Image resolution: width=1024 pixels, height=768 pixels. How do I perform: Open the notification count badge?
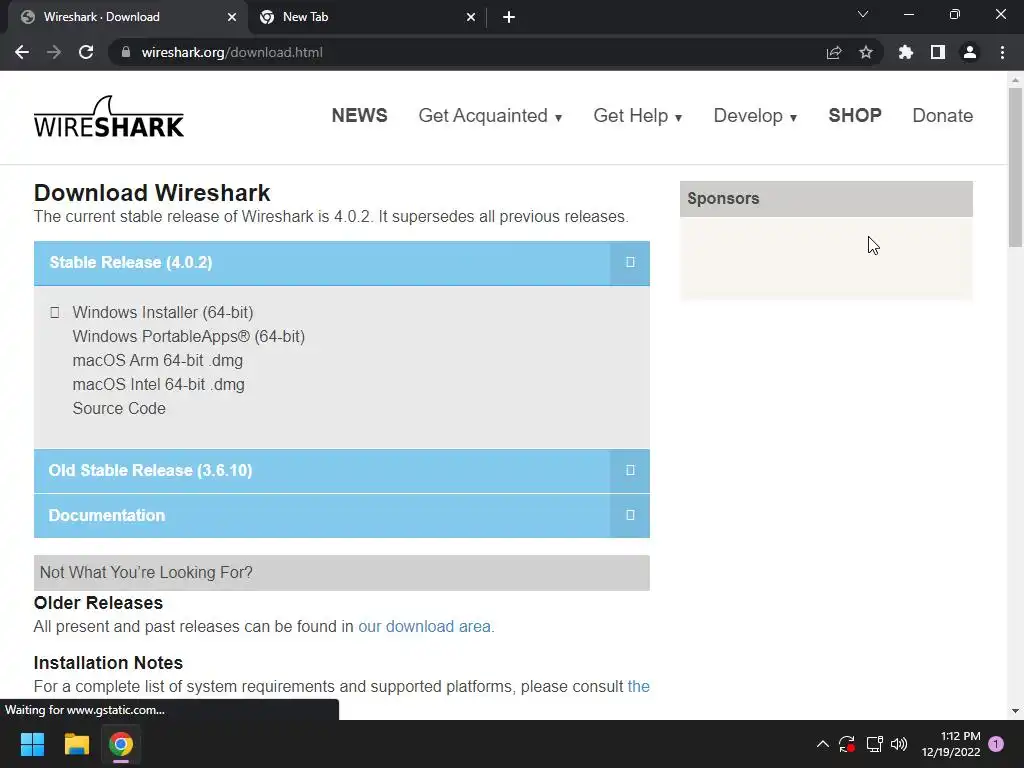pos(996,744)
